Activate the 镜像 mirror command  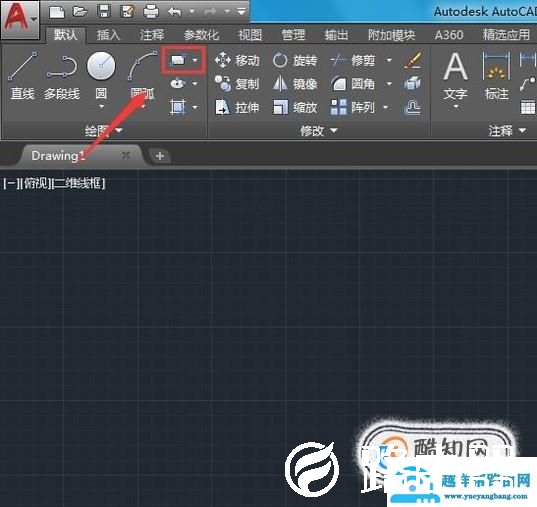pyautogui.click(x=295, y=84)
